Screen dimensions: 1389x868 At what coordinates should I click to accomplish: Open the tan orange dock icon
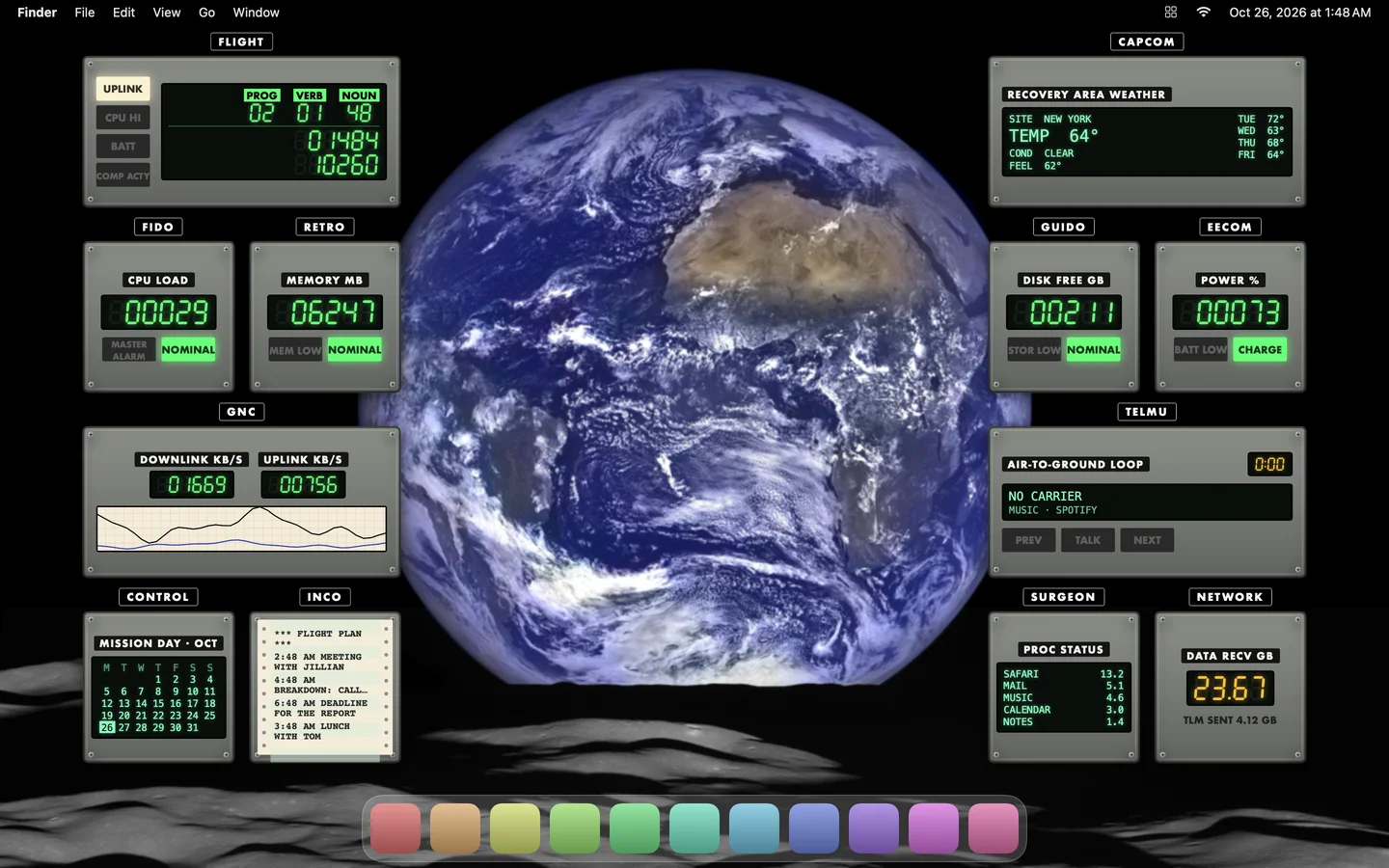[x=455, y=828]
